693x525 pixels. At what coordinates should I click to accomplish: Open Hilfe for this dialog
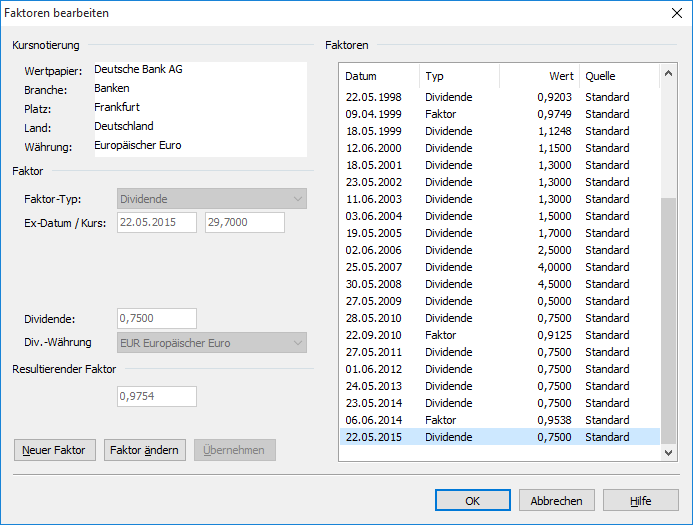point(641,500)
